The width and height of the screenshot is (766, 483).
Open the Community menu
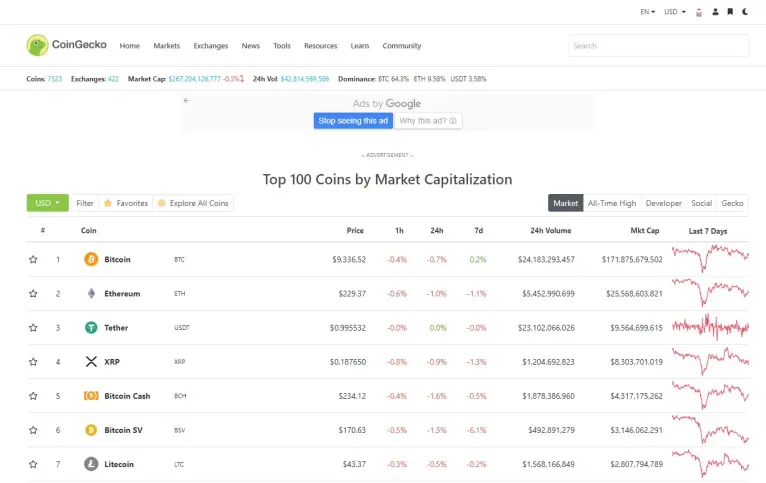(402, 45)
